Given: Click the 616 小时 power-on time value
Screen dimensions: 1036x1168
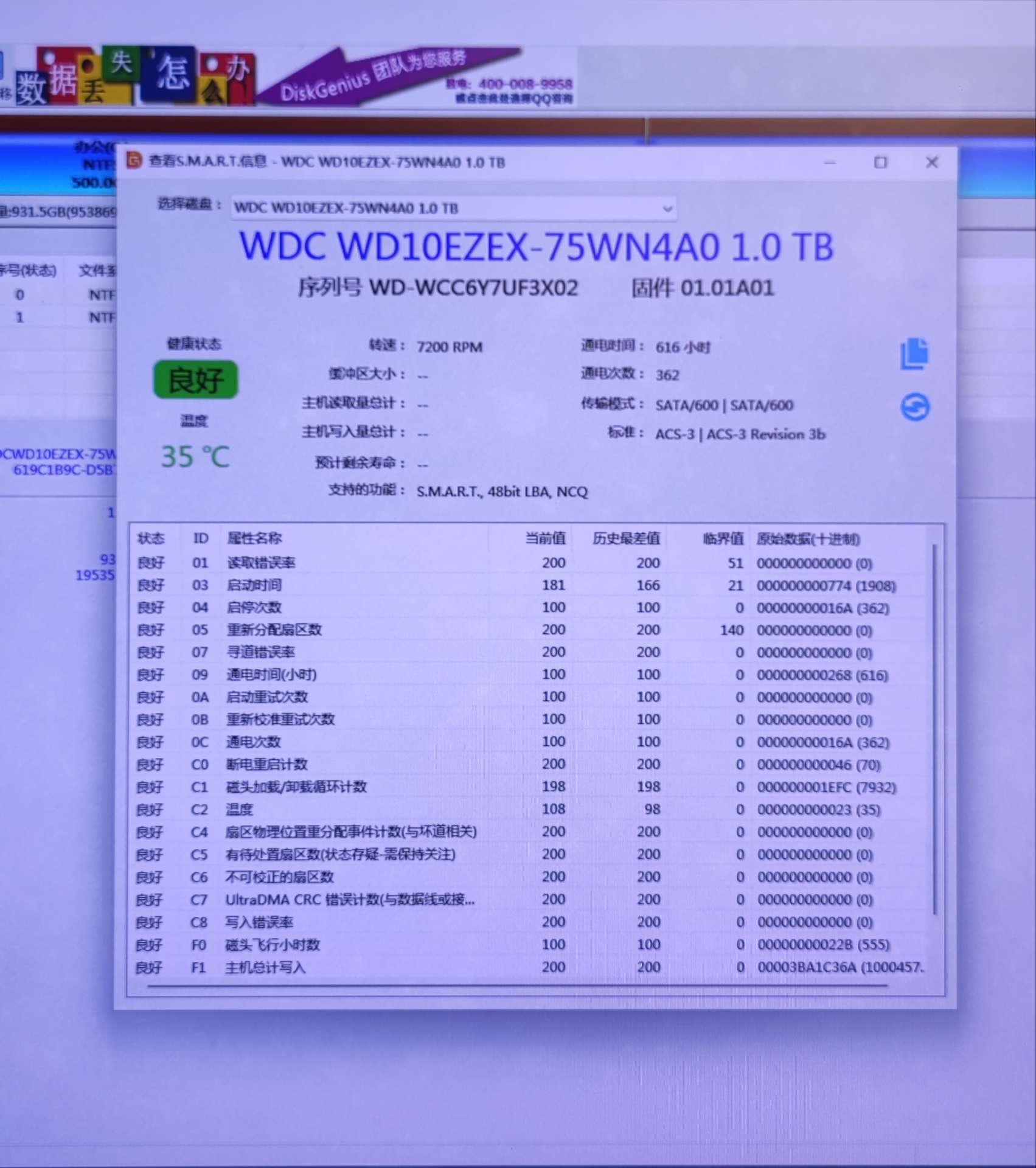Looking at the screenshot, I should (x=683, y=347).
